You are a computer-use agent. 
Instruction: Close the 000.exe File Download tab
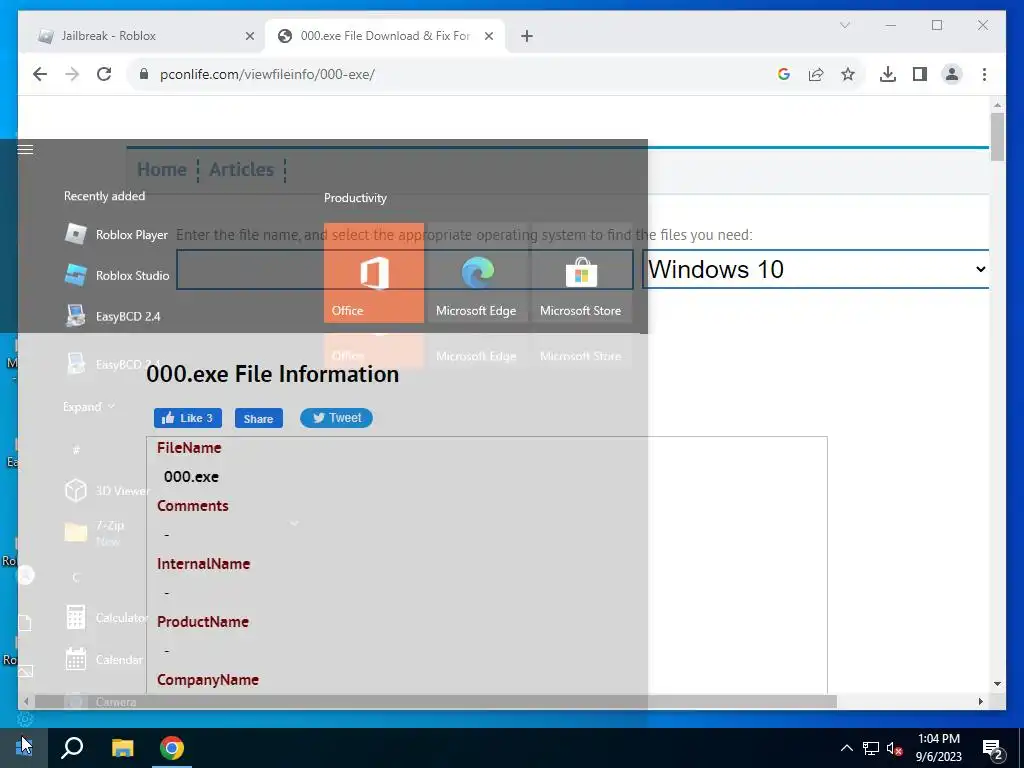click(x=488, y=36)
